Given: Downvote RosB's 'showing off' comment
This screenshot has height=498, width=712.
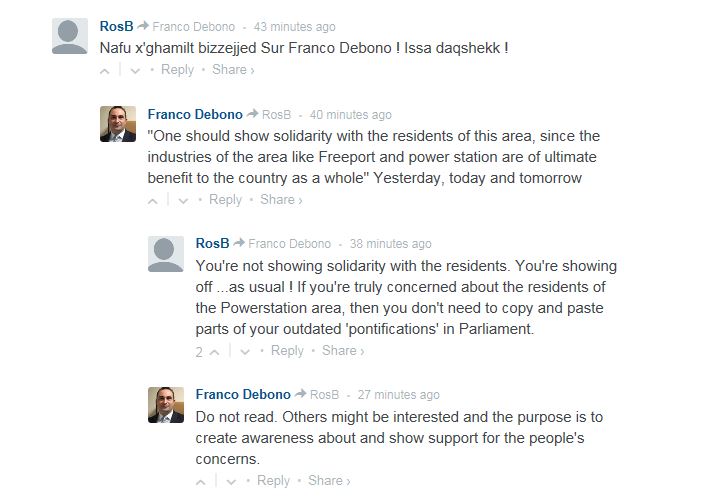Looking at the screenshot, I should pyautogui.click(x=246, y=352).
